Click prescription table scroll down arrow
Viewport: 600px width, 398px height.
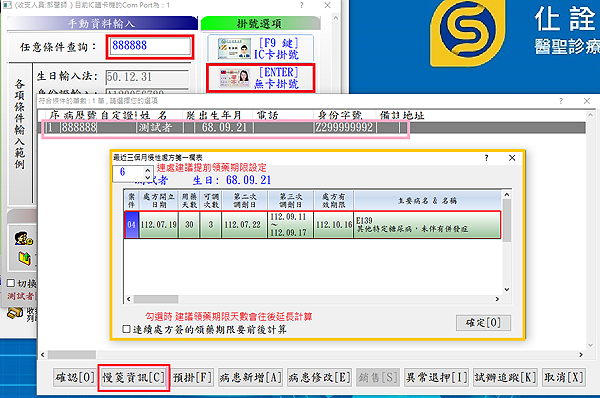pos(507,290)
